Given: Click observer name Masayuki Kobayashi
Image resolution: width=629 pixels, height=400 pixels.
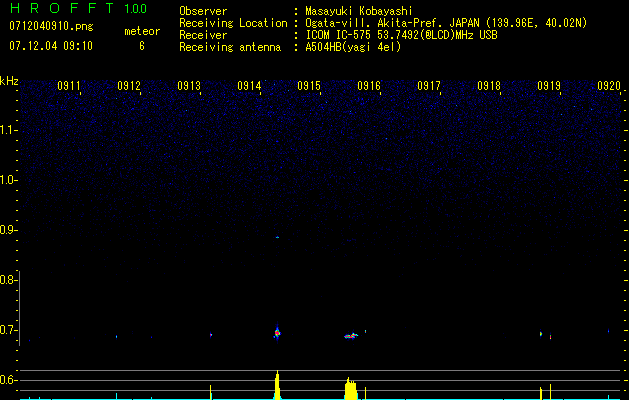Looking at the screenshot, I should (359, 11).
